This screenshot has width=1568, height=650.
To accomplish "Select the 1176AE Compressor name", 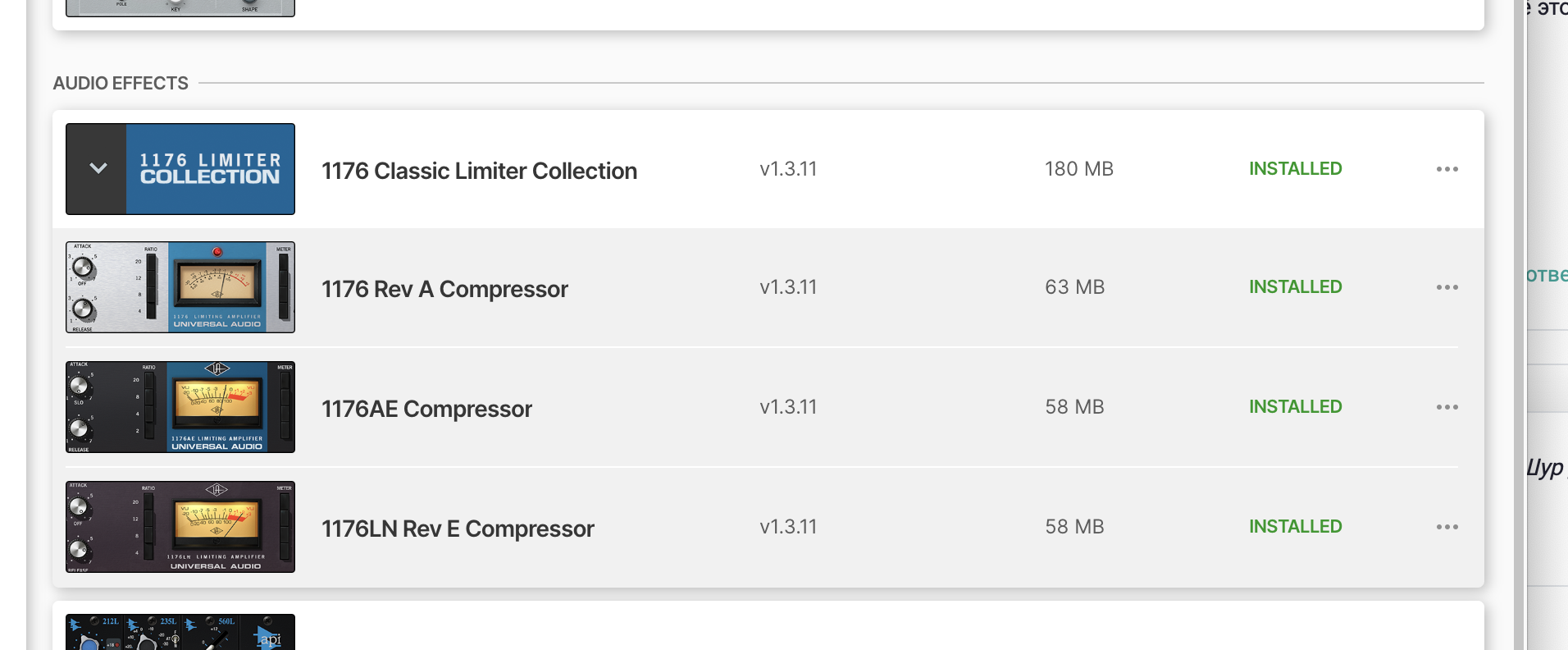I will [426, 409].
